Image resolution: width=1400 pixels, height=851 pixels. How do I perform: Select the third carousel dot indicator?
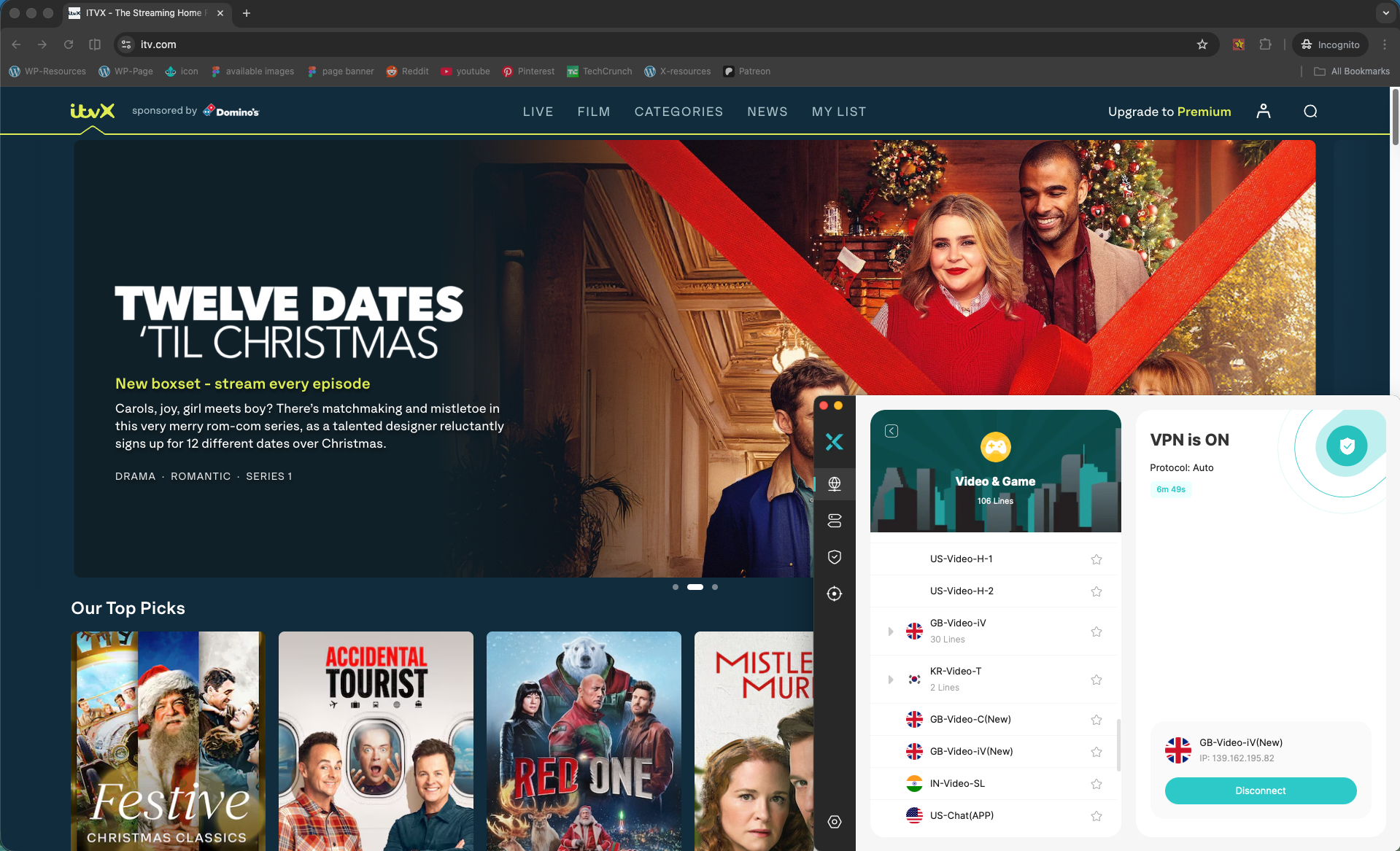click(715, 587)
